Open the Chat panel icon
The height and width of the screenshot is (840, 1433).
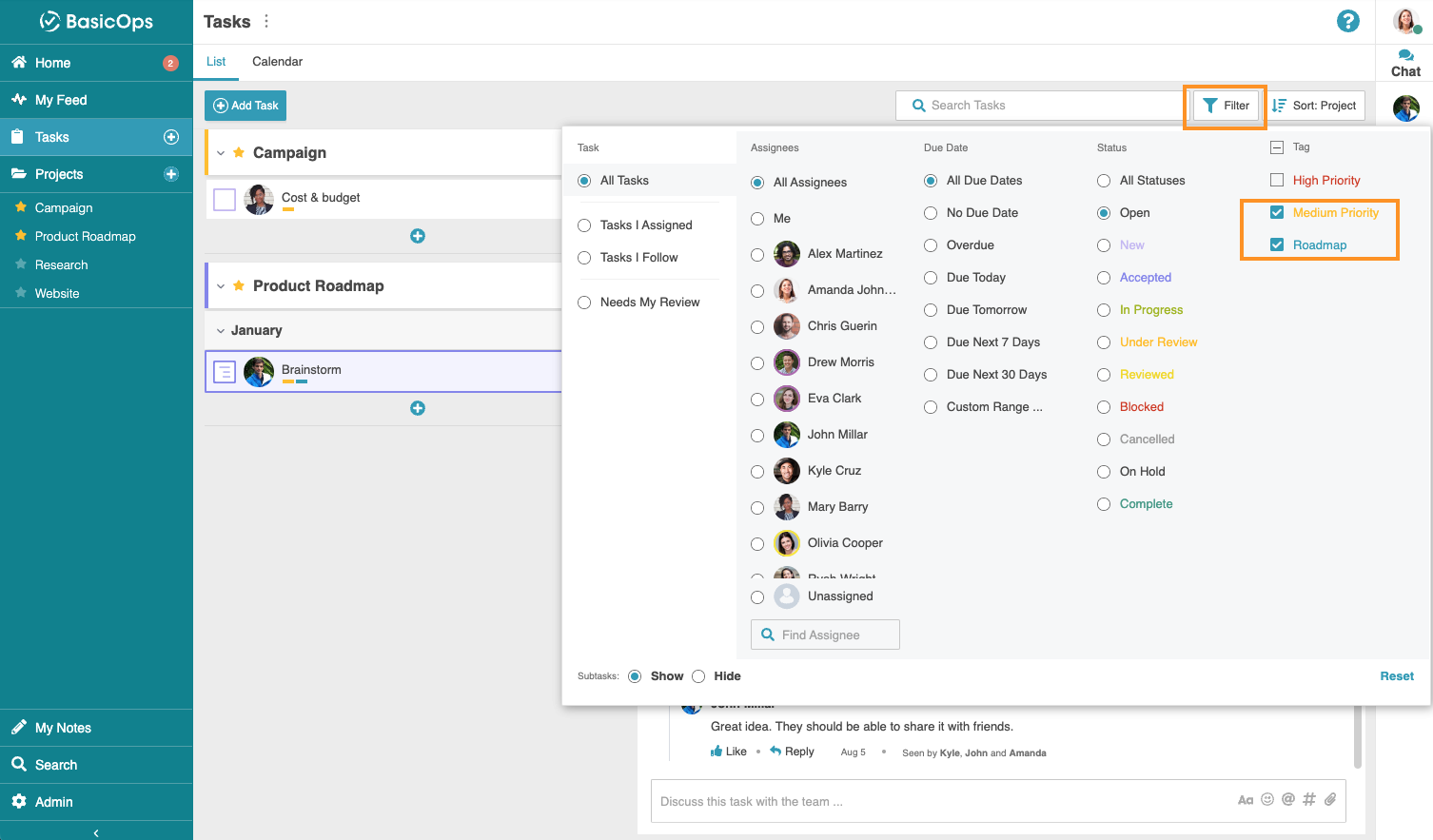[1405, 56]
